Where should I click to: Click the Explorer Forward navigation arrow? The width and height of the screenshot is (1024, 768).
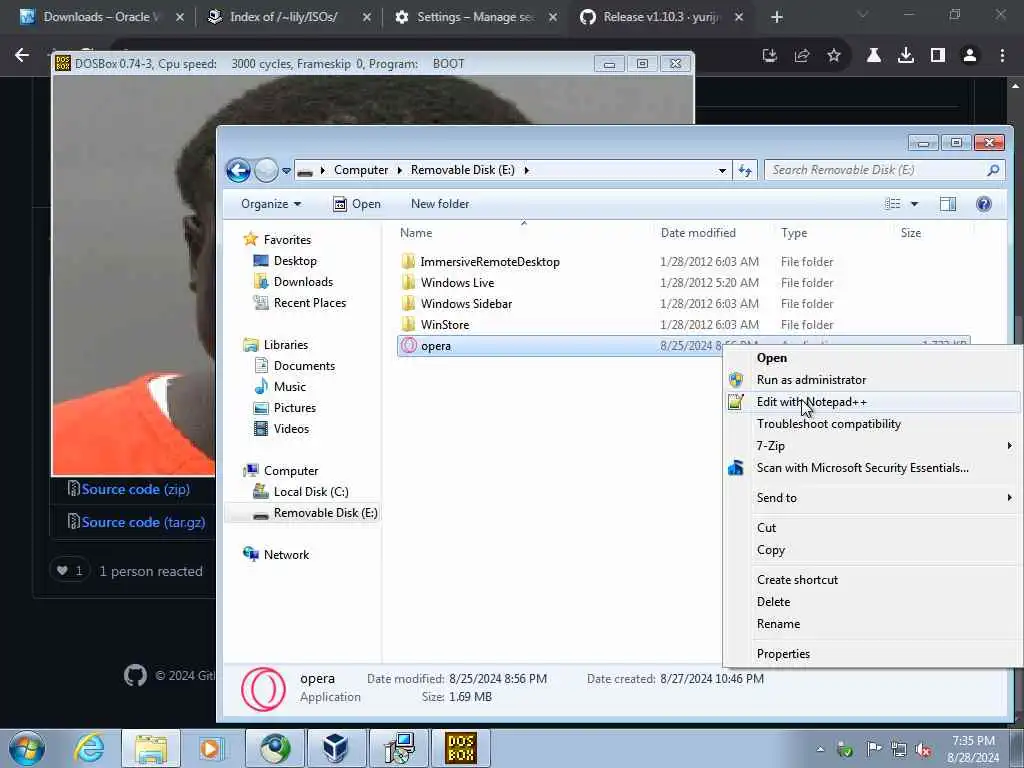[x=266, y=170]
